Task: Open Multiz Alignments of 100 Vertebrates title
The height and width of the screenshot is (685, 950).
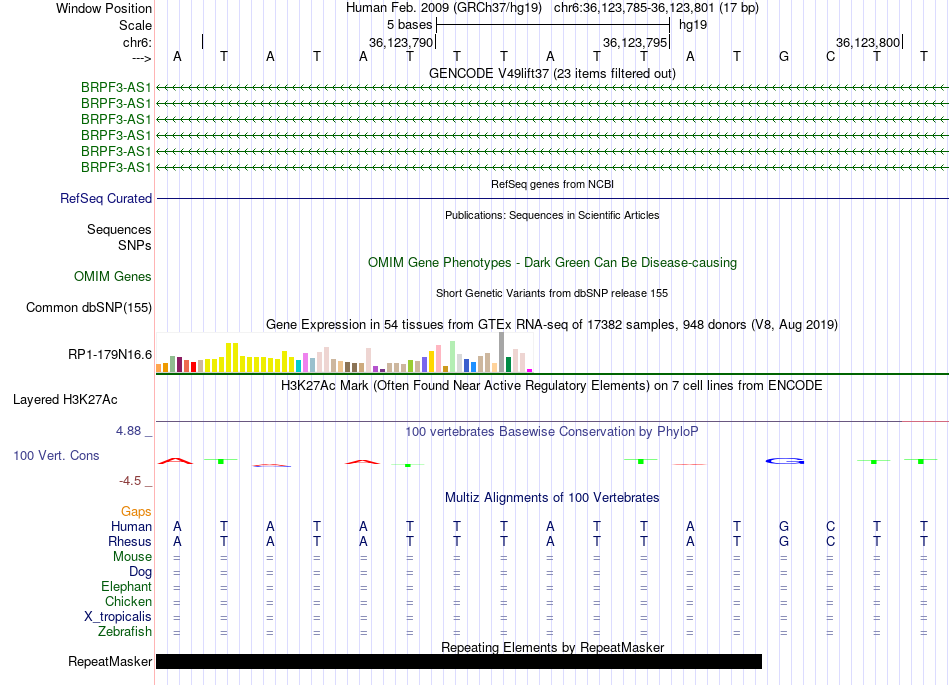Action: 552,497
